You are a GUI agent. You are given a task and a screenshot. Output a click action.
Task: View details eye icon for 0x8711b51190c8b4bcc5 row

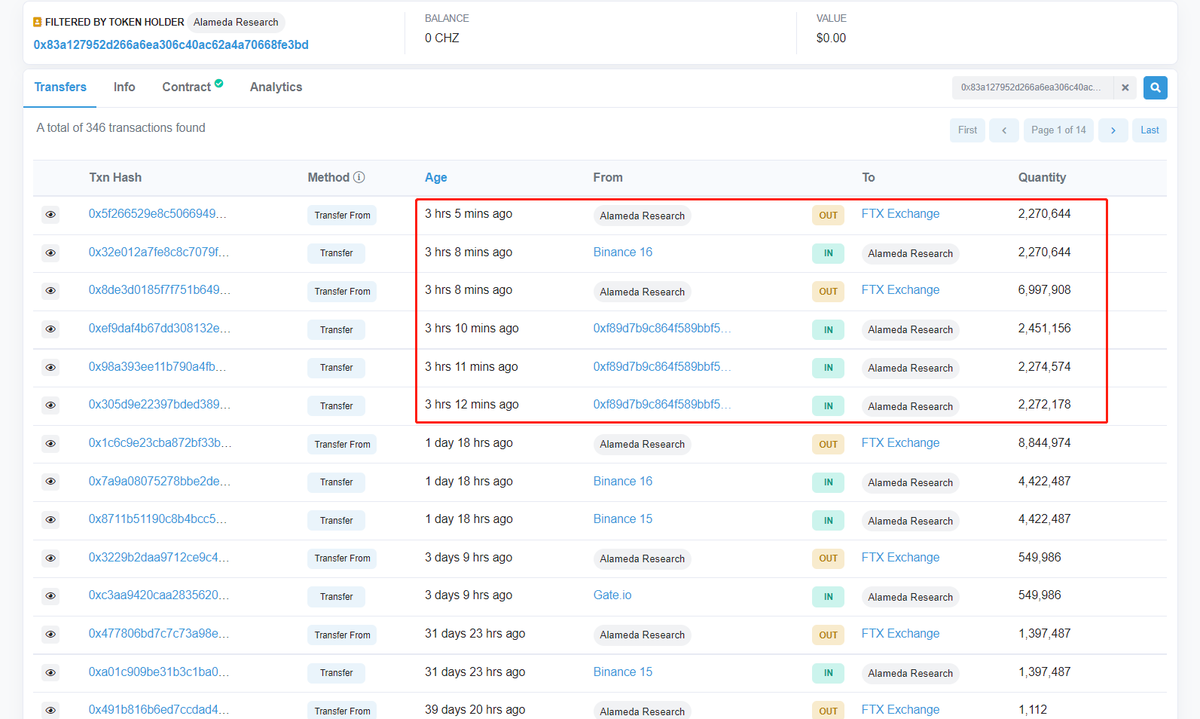coord(51,520)
